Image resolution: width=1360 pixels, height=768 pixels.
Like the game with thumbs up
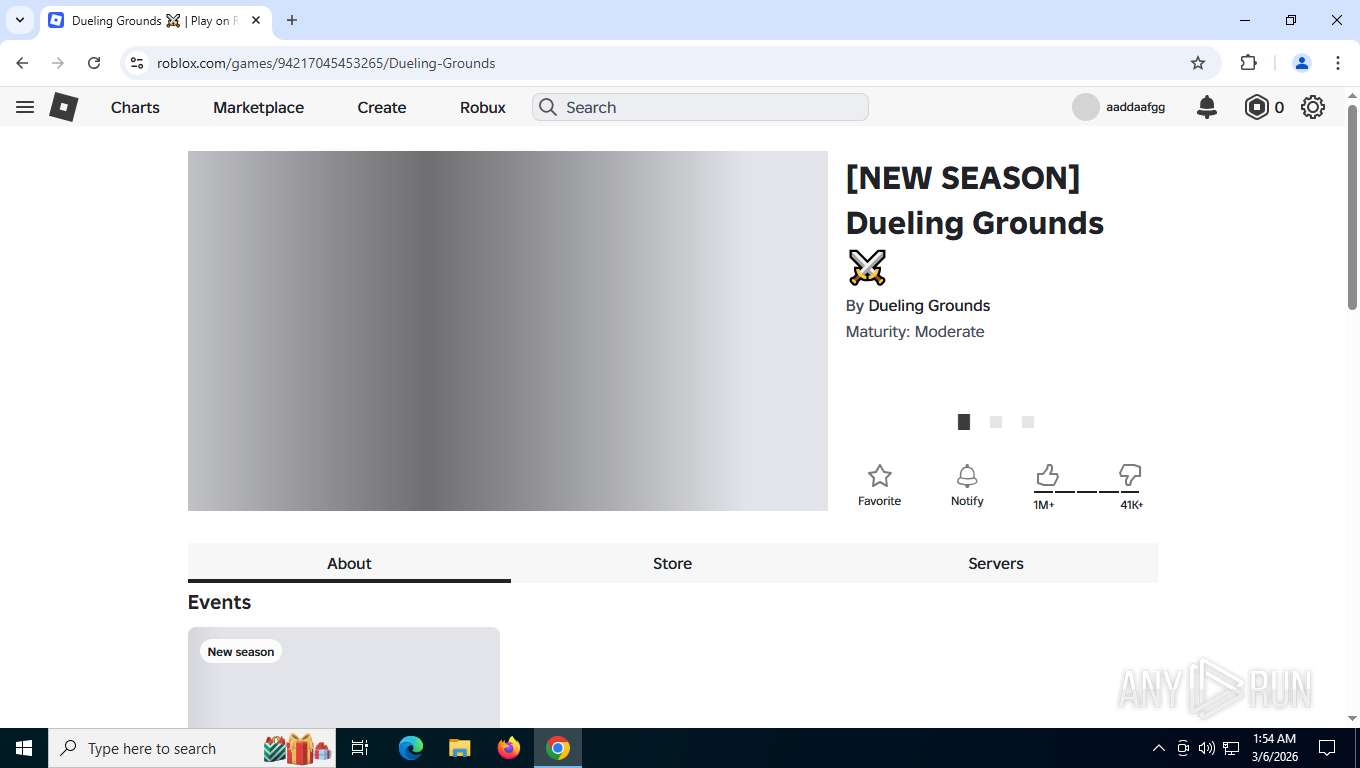click(1047, 474)
